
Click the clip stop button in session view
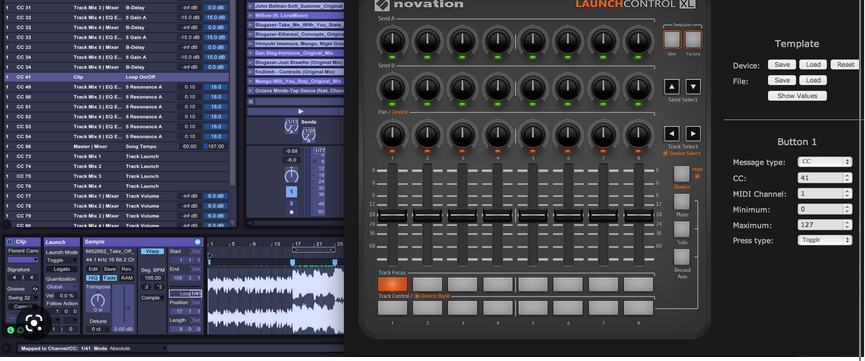click(251, 102)
